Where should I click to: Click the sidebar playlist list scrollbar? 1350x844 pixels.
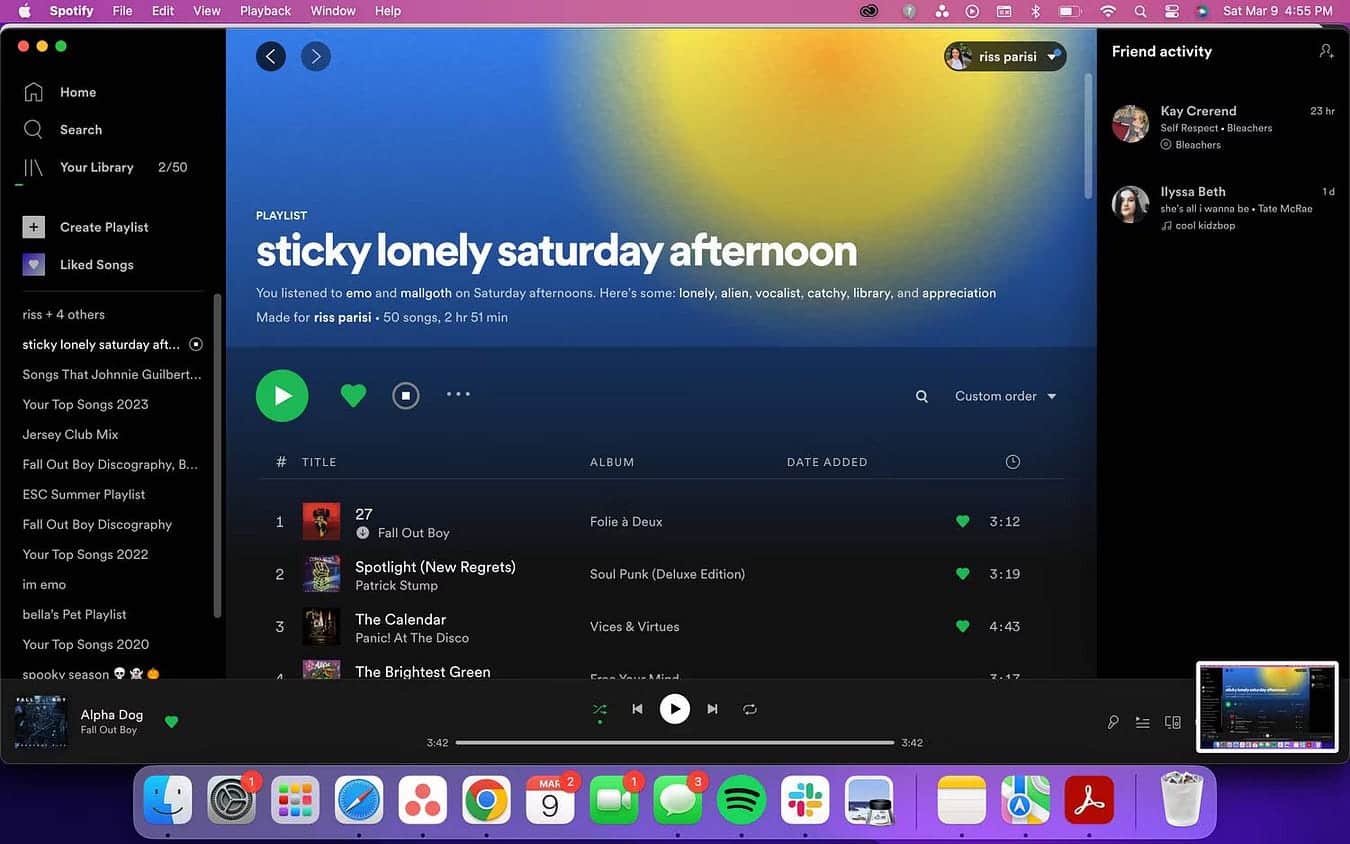click(x=217, y=455)
